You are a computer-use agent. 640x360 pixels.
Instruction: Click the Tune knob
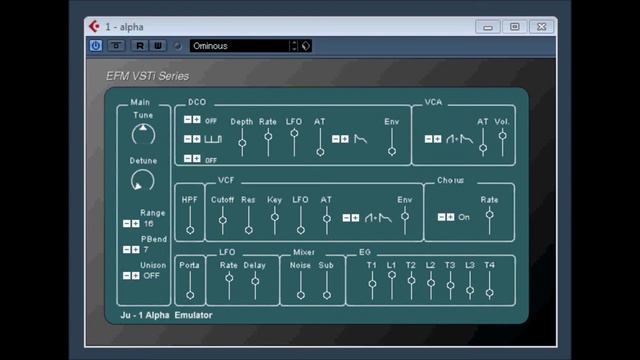pos(143,134)
